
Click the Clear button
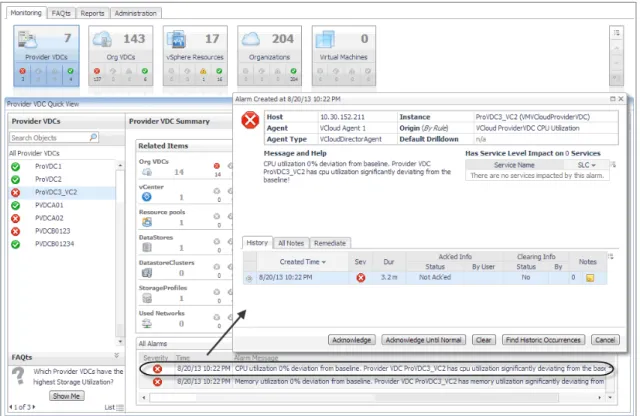tap(484, 340)
